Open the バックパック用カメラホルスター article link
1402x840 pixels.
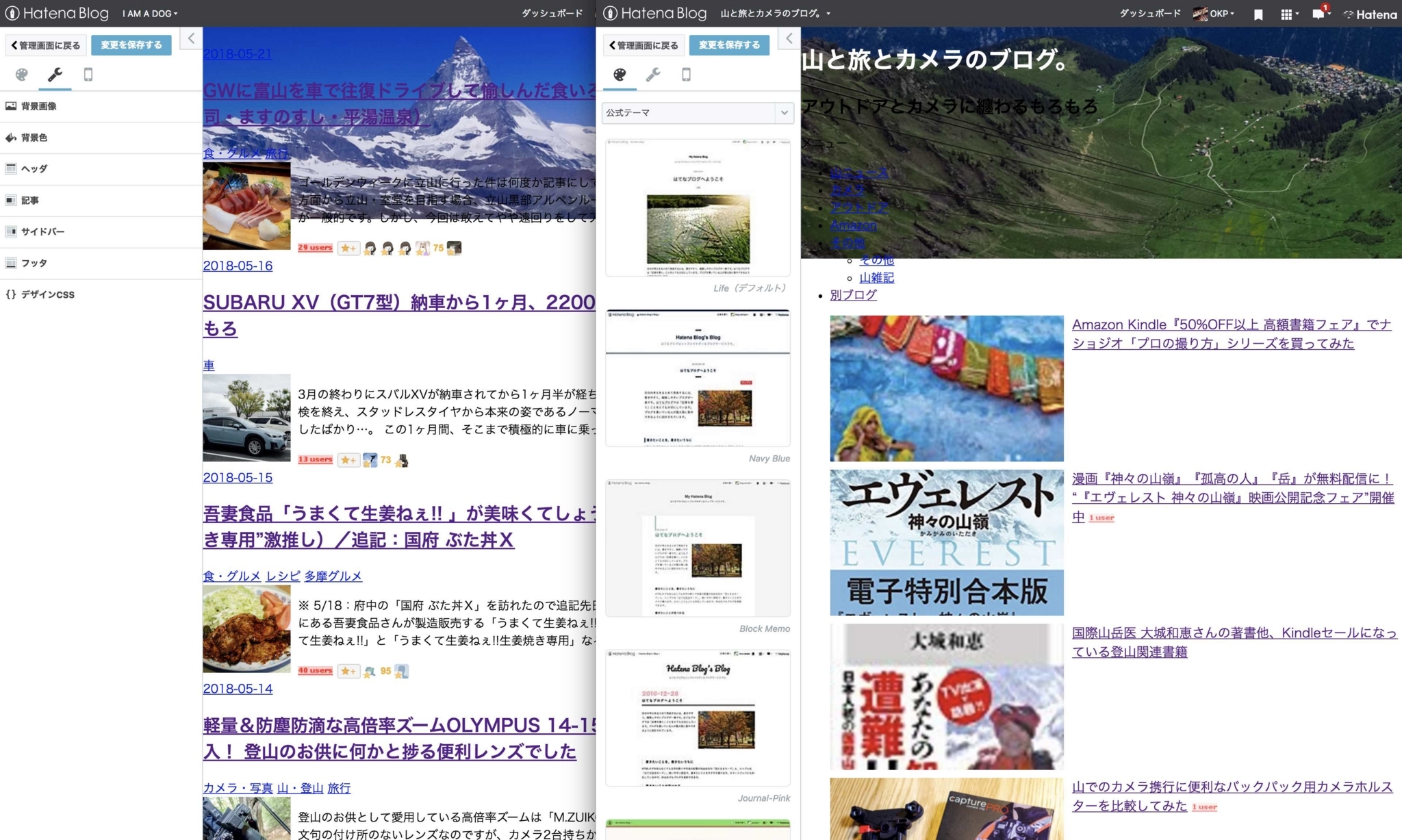(x=1232, y=796)
